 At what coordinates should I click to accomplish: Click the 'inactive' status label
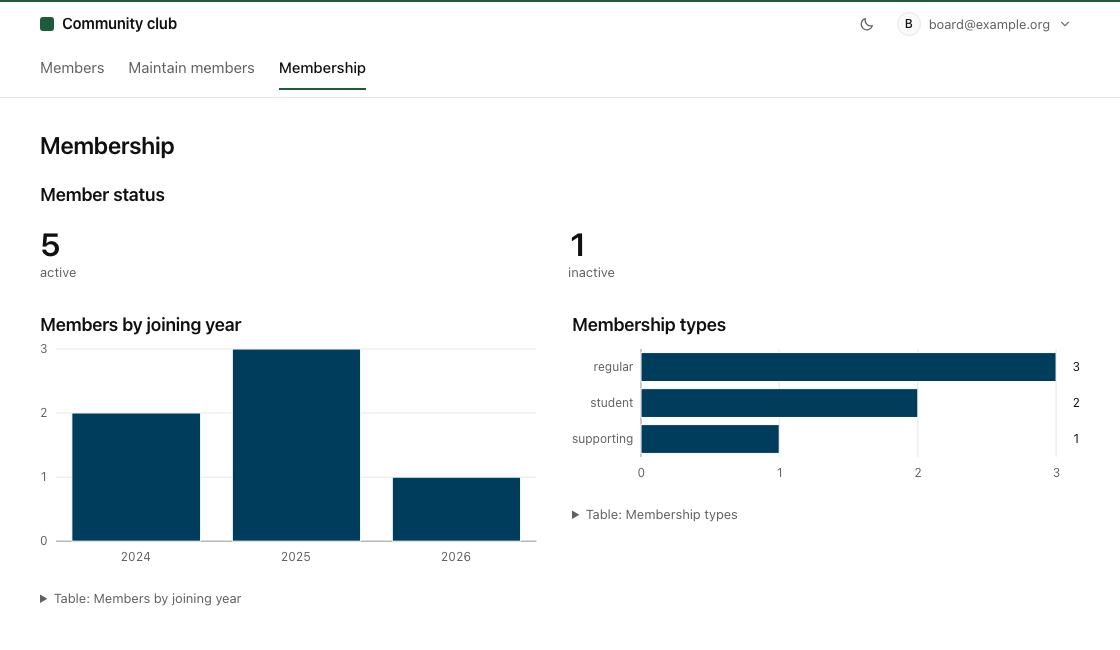tap(591, 273)
